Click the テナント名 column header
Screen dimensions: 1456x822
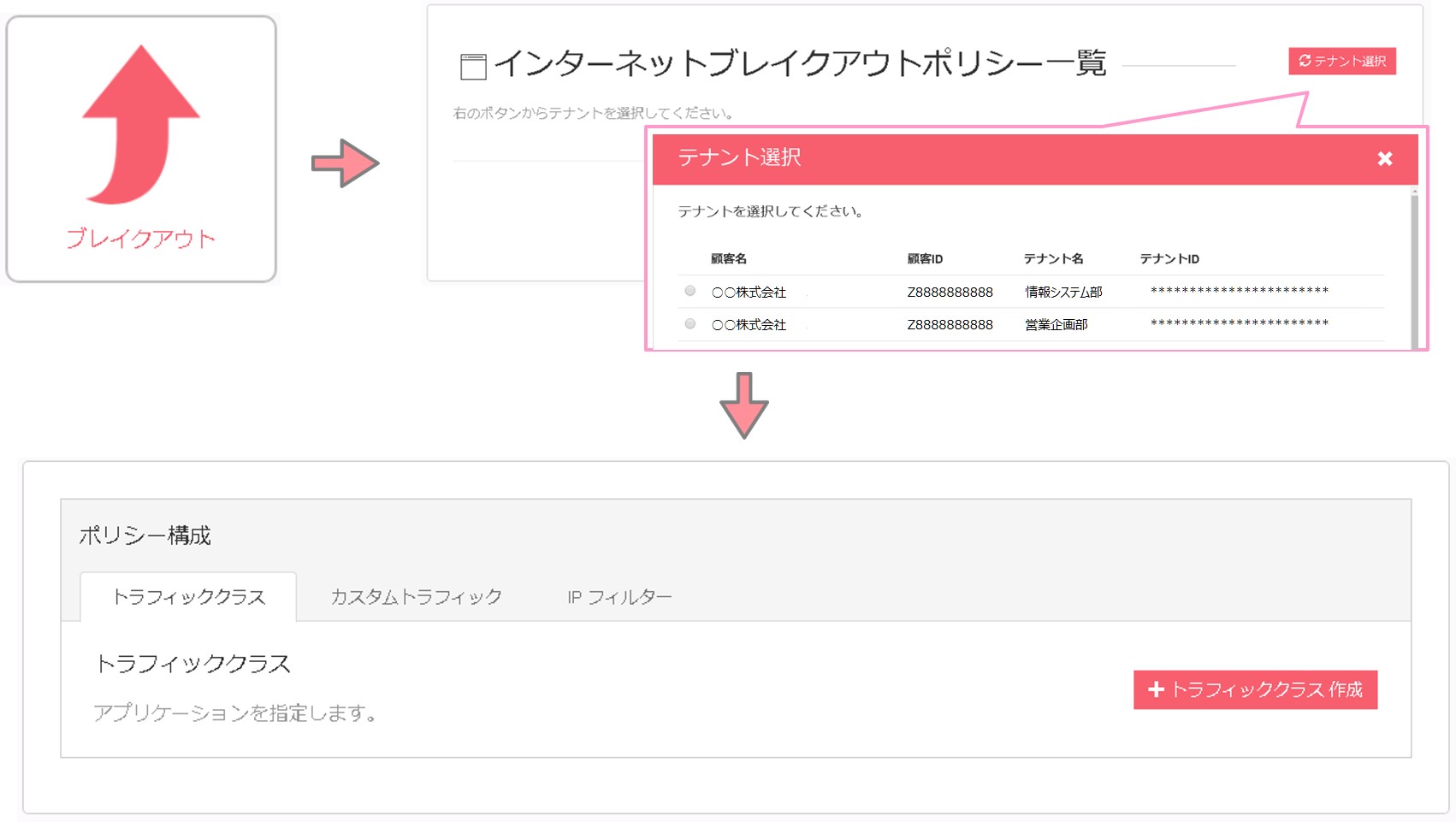point(1053,258)
